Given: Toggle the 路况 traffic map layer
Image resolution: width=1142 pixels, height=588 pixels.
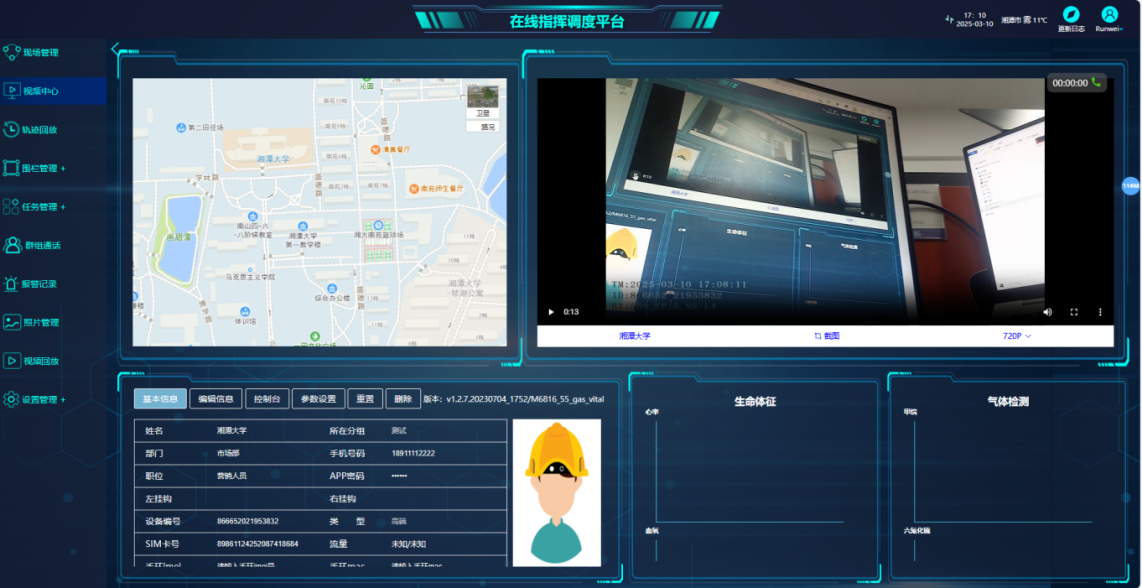Looking at the screenshot, I should (487, 127).
